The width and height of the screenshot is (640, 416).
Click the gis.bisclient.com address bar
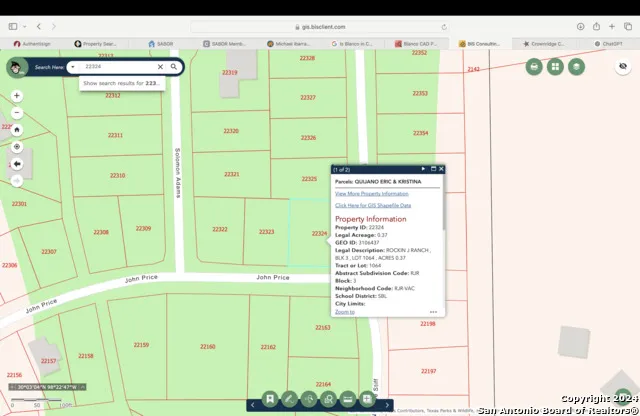(x=320, y=27)
